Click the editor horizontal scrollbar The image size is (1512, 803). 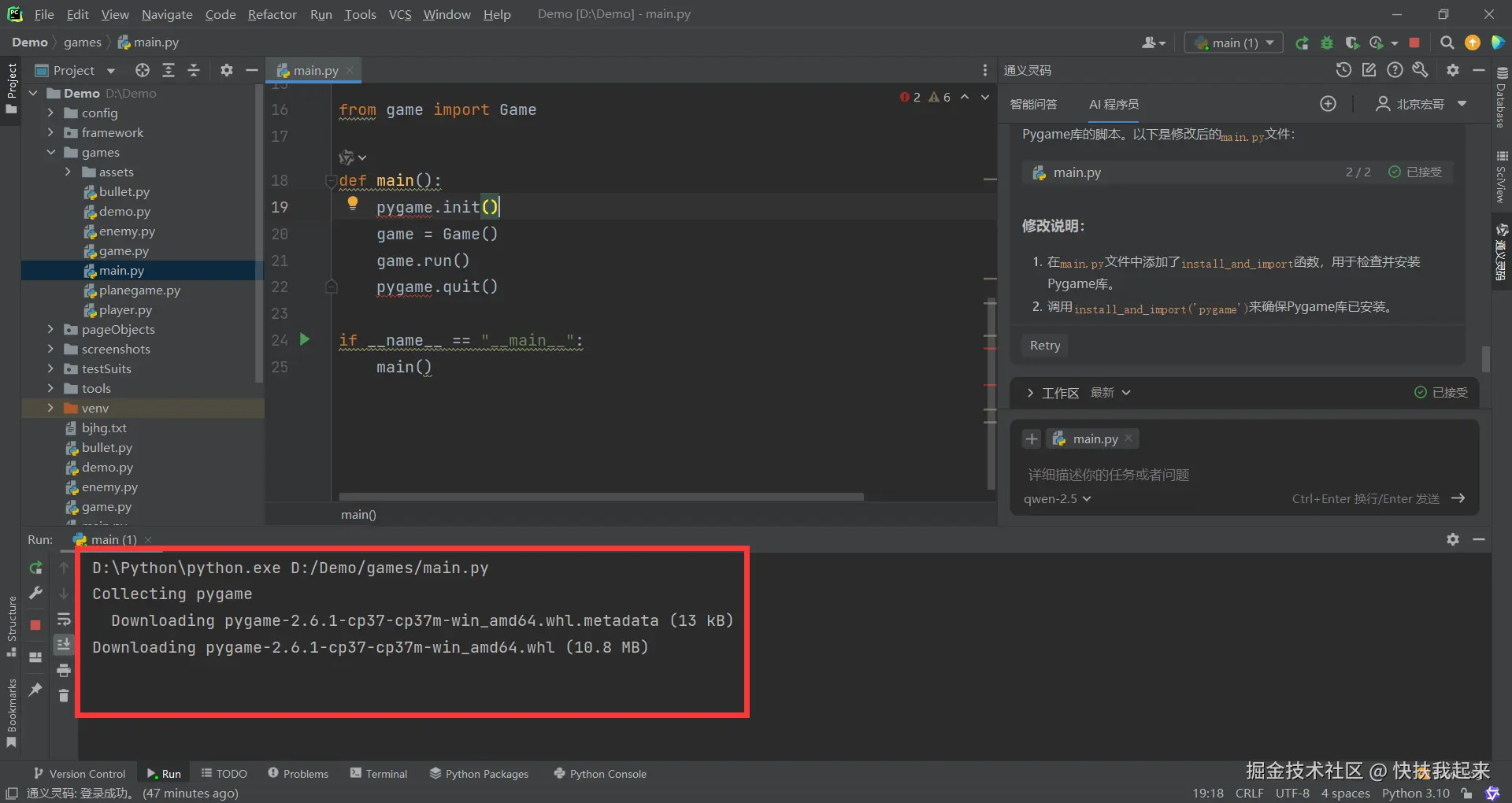[x=601, y=497]
